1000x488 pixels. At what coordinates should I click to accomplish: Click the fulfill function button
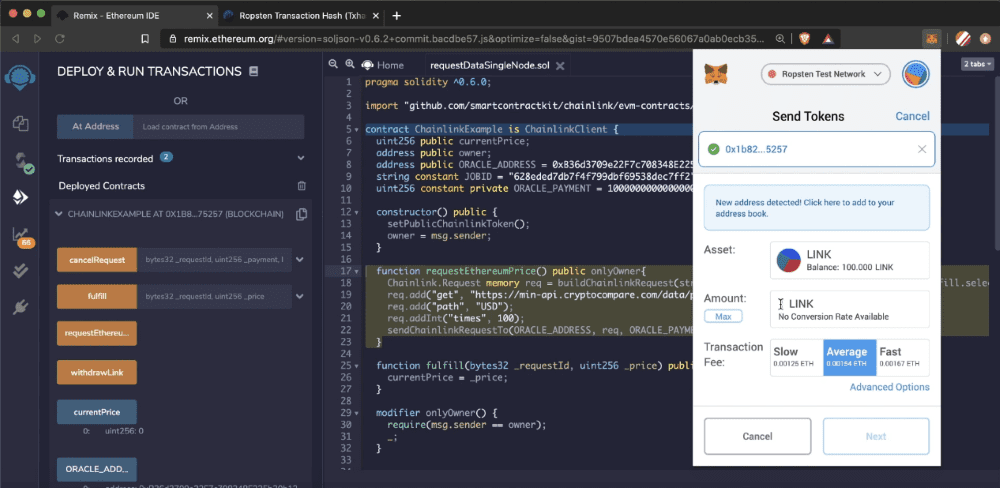click(97, 296)
